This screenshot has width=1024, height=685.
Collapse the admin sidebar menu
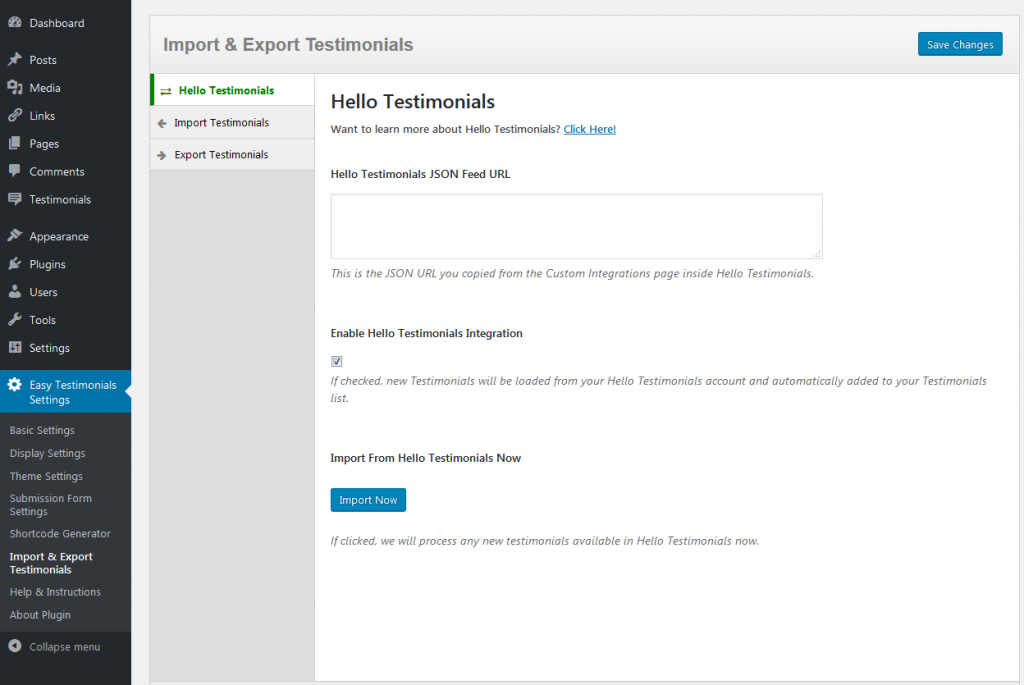click(55, 647)
